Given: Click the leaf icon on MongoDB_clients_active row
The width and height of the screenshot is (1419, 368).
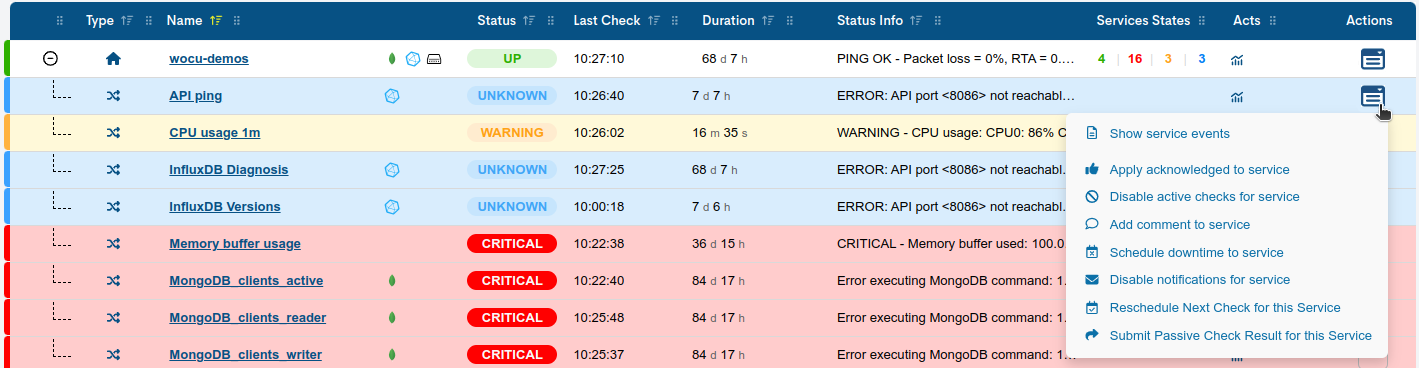Looking at the screenshot, I should pos(392,281).
